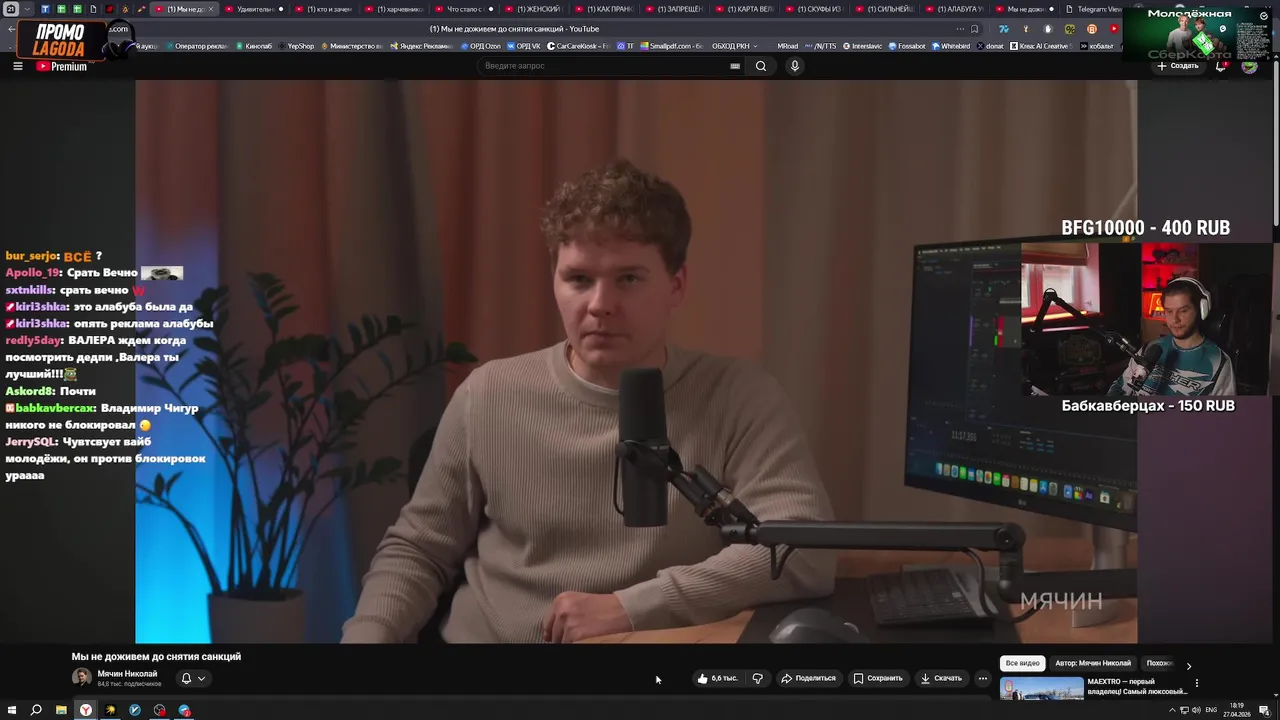This screenshot has height=720, width=1280.
Task: Switch to the 'Что стало с' browser tab
Action: 464,9
